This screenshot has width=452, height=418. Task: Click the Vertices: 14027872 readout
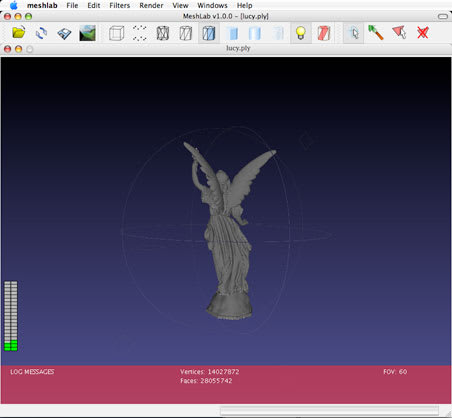click(x=210, y=372)
